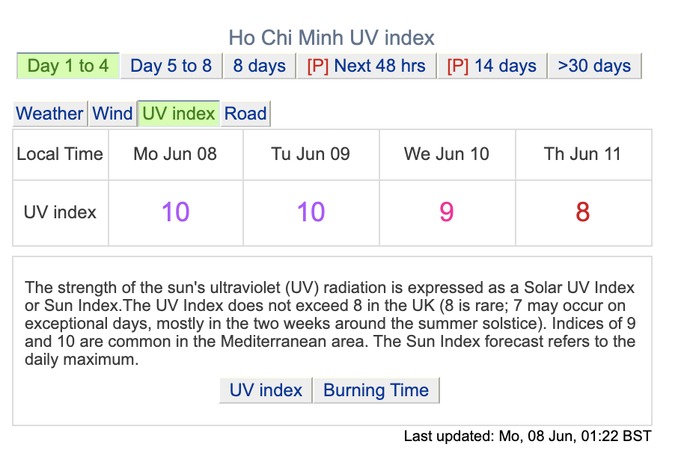Click the red UV value 8 for Thursday
The height and width of the screenshot is (468, 684).
pyautogui.click(x=583, y=212)
